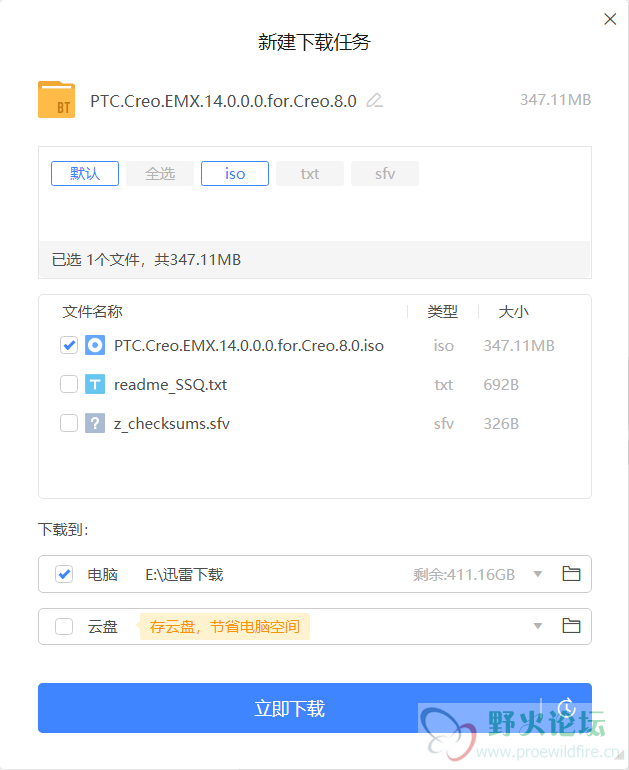The image size is (629, 770).
Task: Expand the 电脑 download path dropdown
Action: [x=538, y=574]
